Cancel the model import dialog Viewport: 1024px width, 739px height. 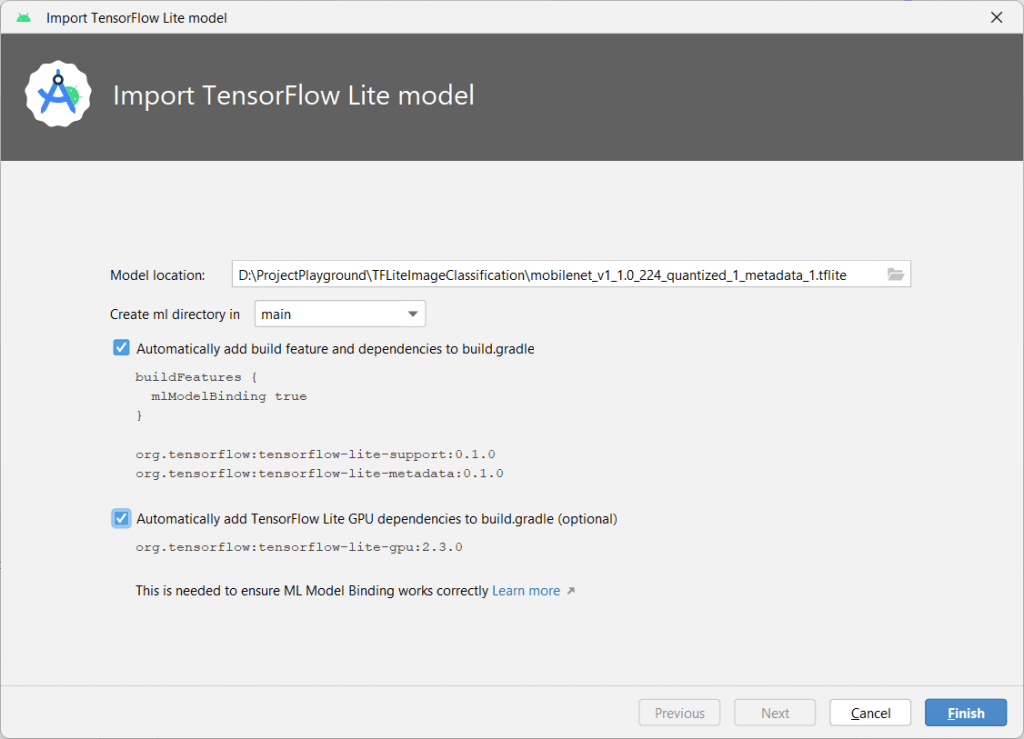coord(869,712)
